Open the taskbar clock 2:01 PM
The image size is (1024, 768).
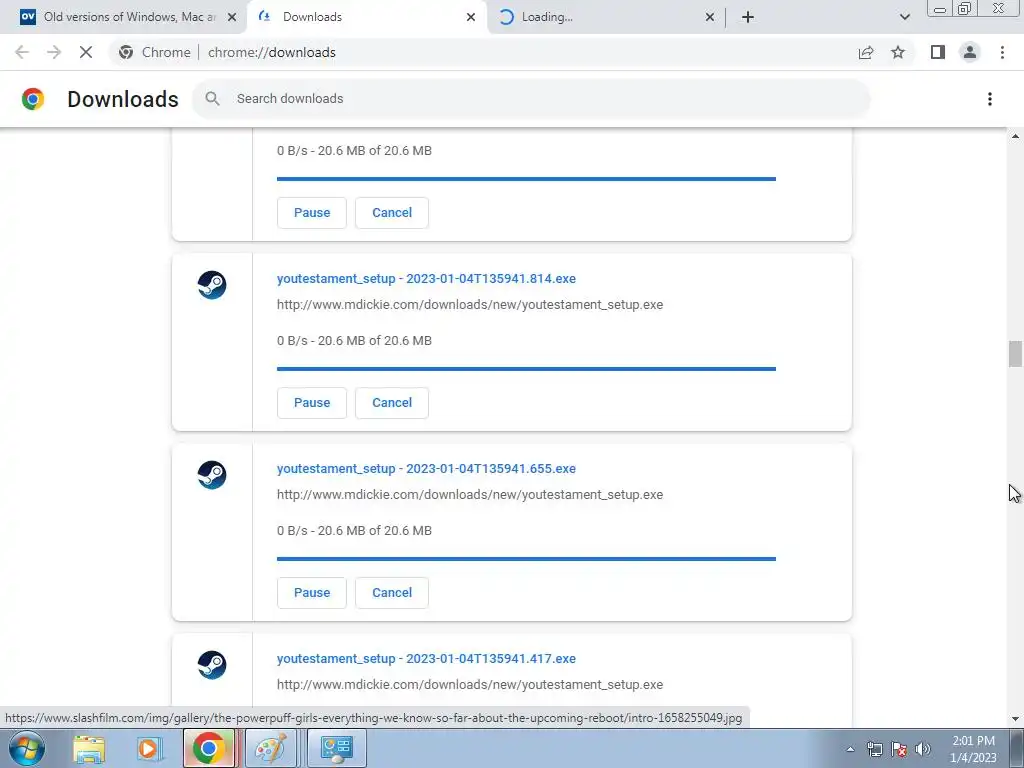[973, 749]
